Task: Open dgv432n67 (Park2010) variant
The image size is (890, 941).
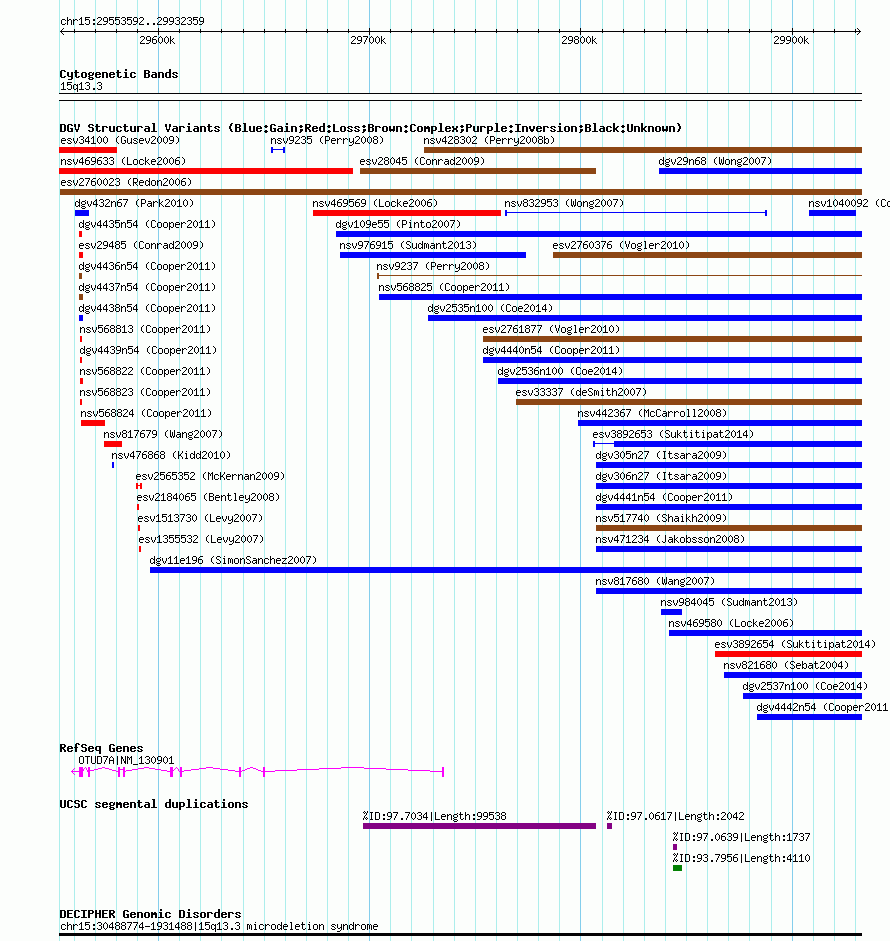Action: coord(82,213)
